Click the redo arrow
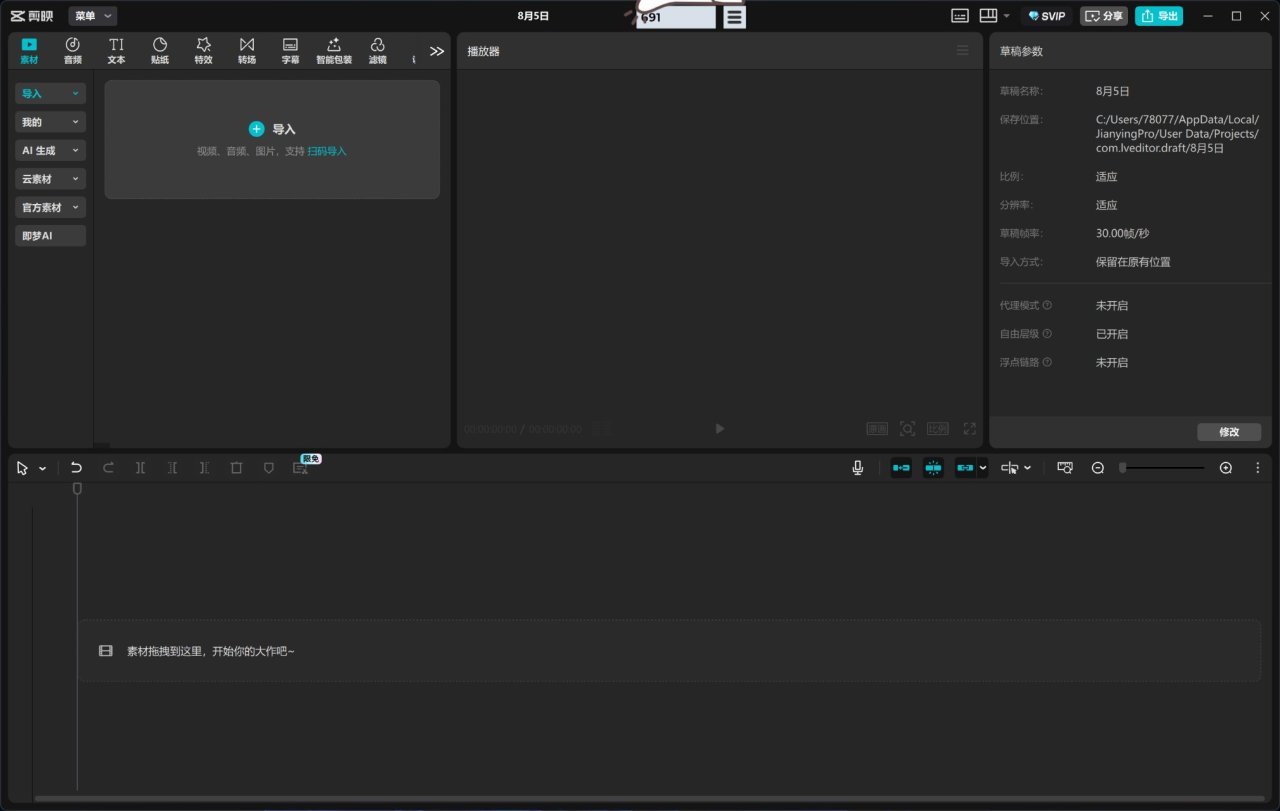 coord(108,467)
